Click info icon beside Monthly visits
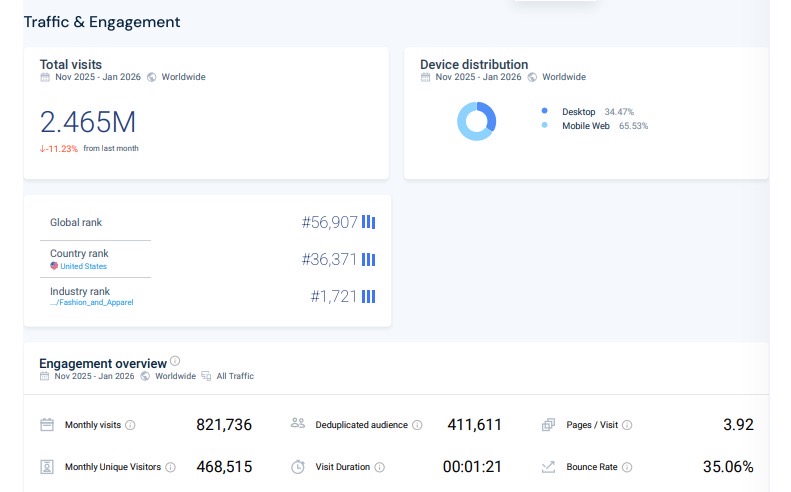This screenshot has width=791, height=492. click(x=130, y=425)
